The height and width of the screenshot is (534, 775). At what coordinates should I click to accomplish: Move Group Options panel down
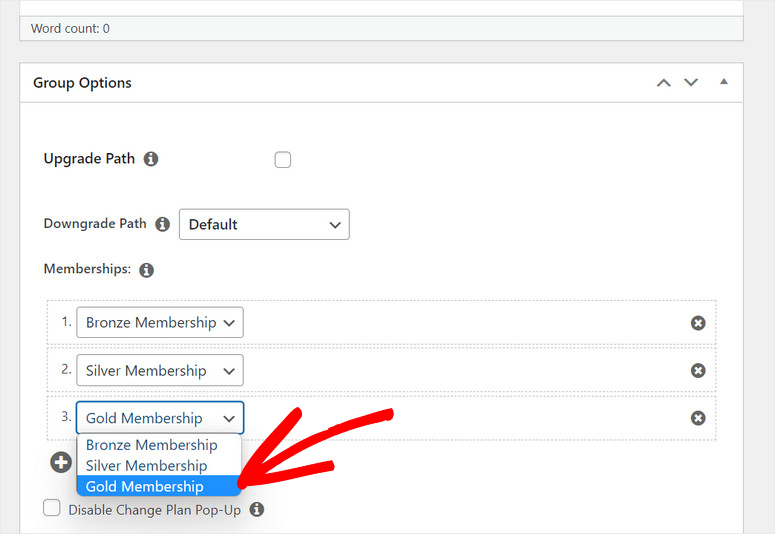691,83
